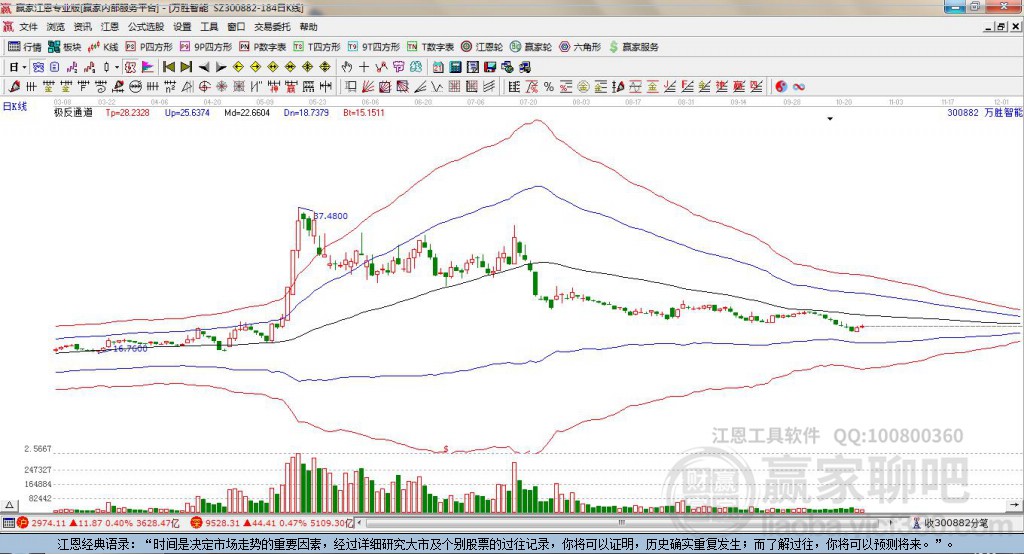Expand the candlestick style dropdown arrow

(117, 67)
